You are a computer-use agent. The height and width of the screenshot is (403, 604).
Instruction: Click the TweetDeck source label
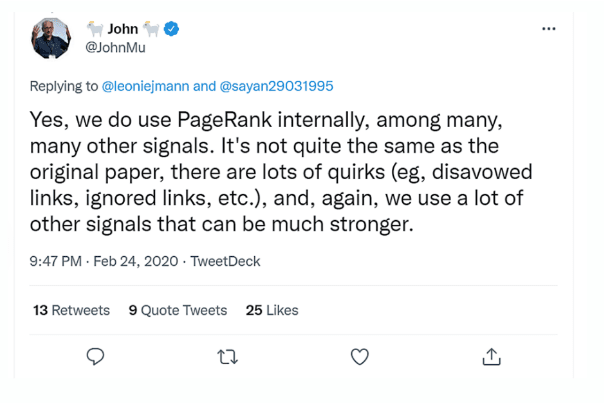pyautogui.click(x=226, y=261)
